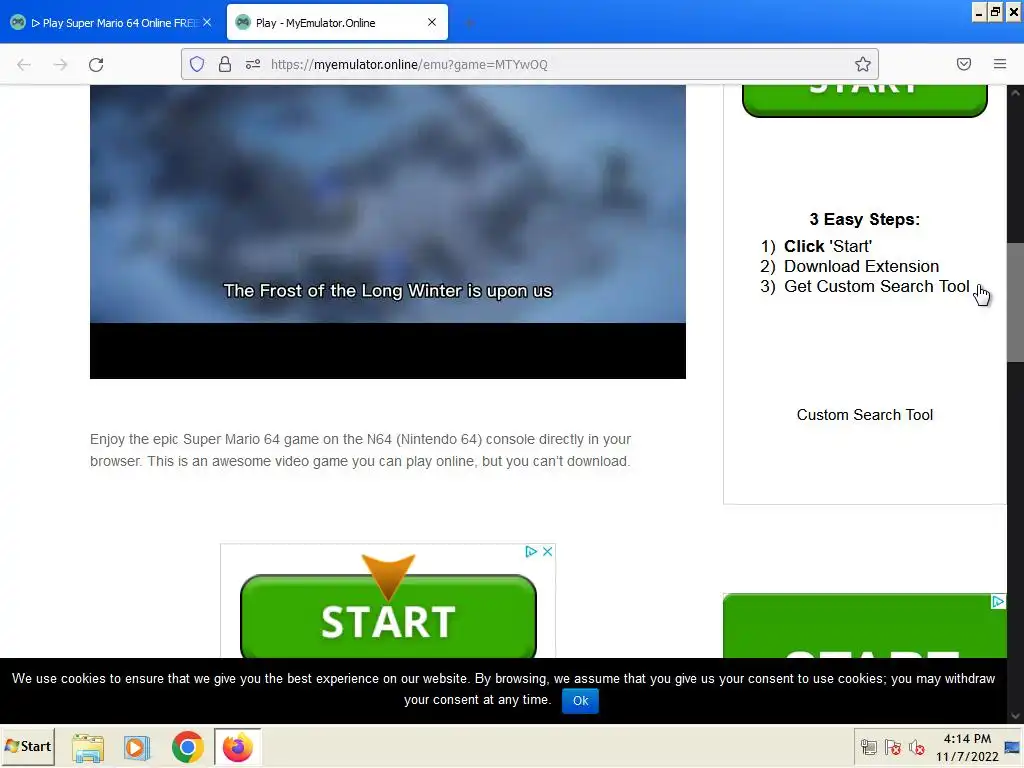Open network tray icon
Screen dimensions: 1024x768
(x=869, y=747)
